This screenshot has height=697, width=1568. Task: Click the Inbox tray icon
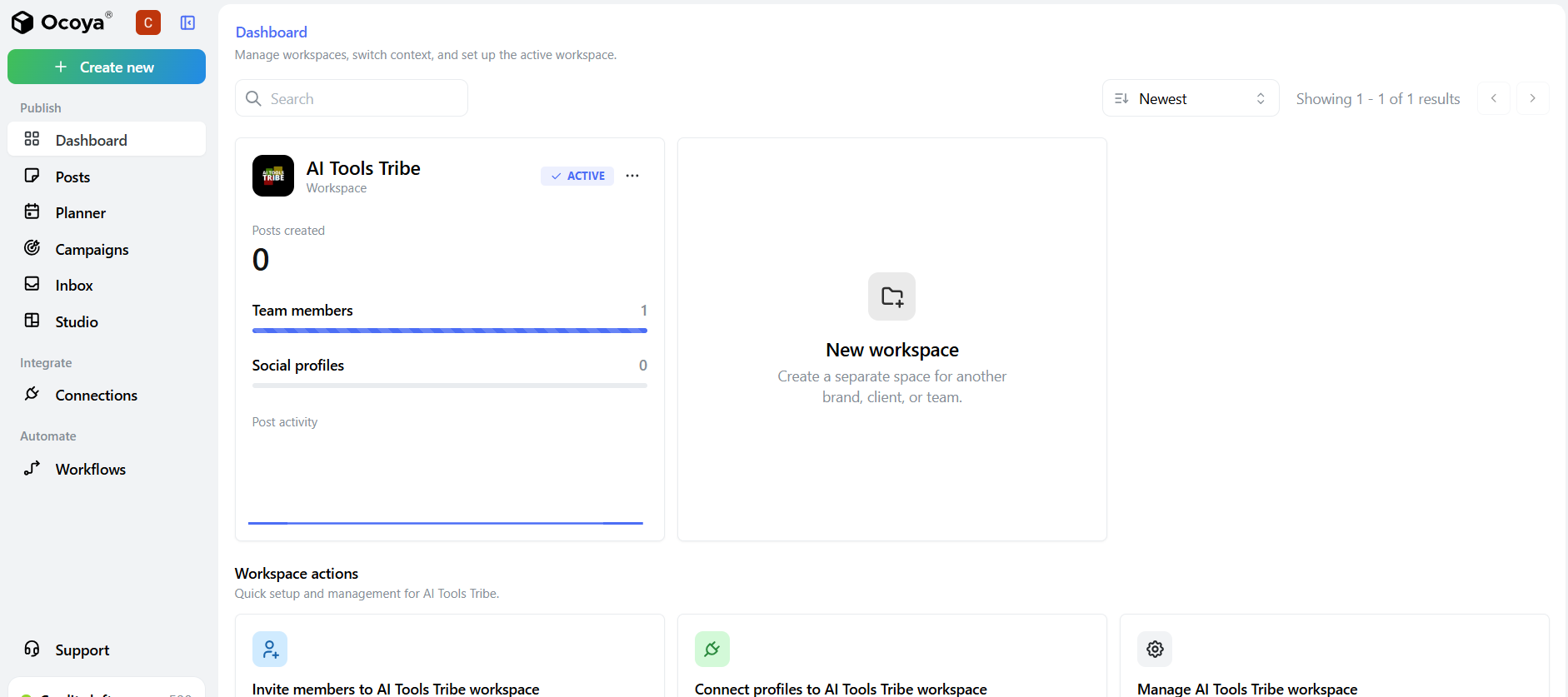(32, 284)
